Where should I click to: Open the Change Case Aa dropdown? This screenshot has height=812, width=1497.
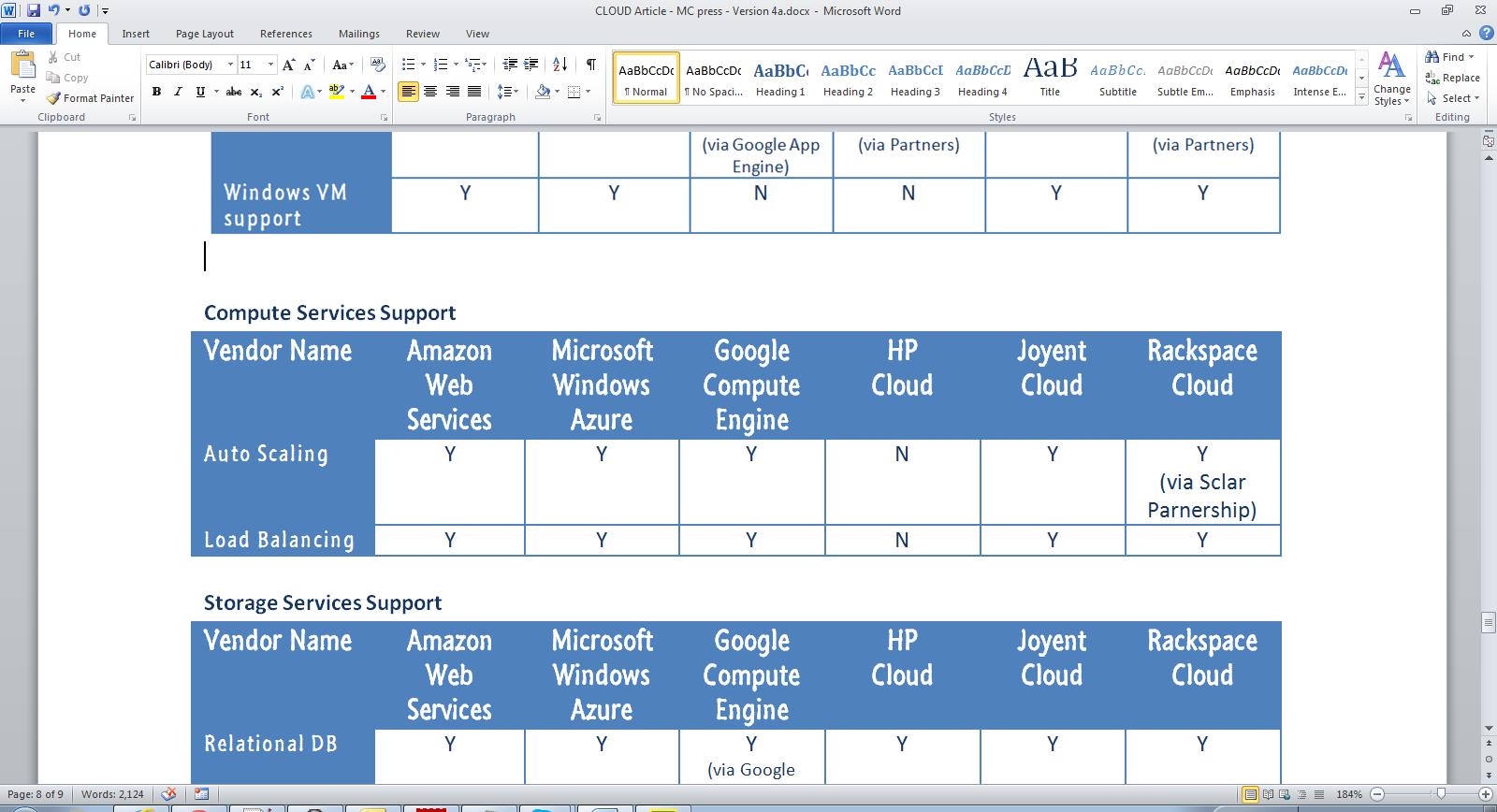pyautogui.click(x=342, y=65)
